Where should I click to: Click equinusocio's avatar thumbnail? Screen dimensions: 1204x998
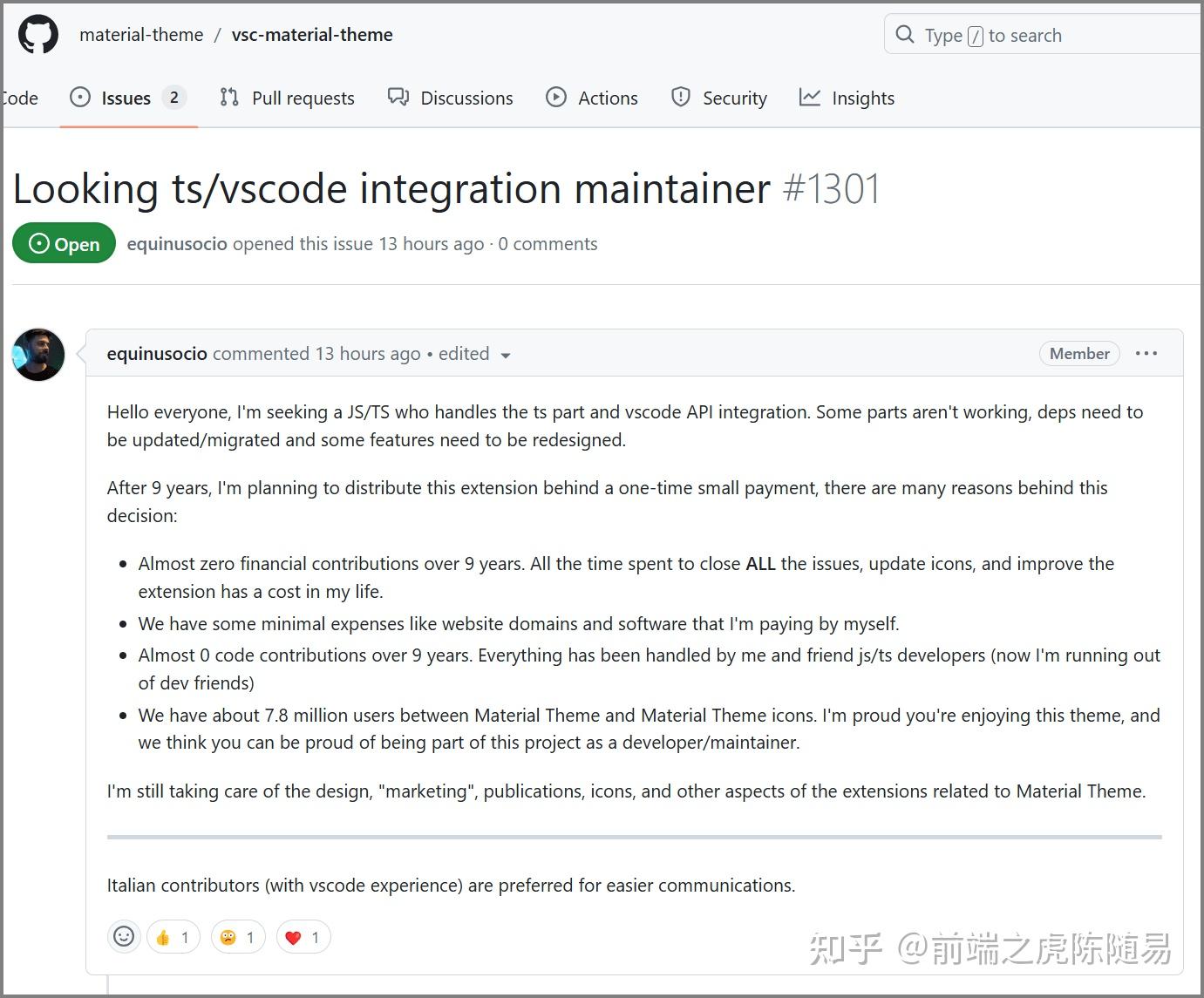pos(38,355)
